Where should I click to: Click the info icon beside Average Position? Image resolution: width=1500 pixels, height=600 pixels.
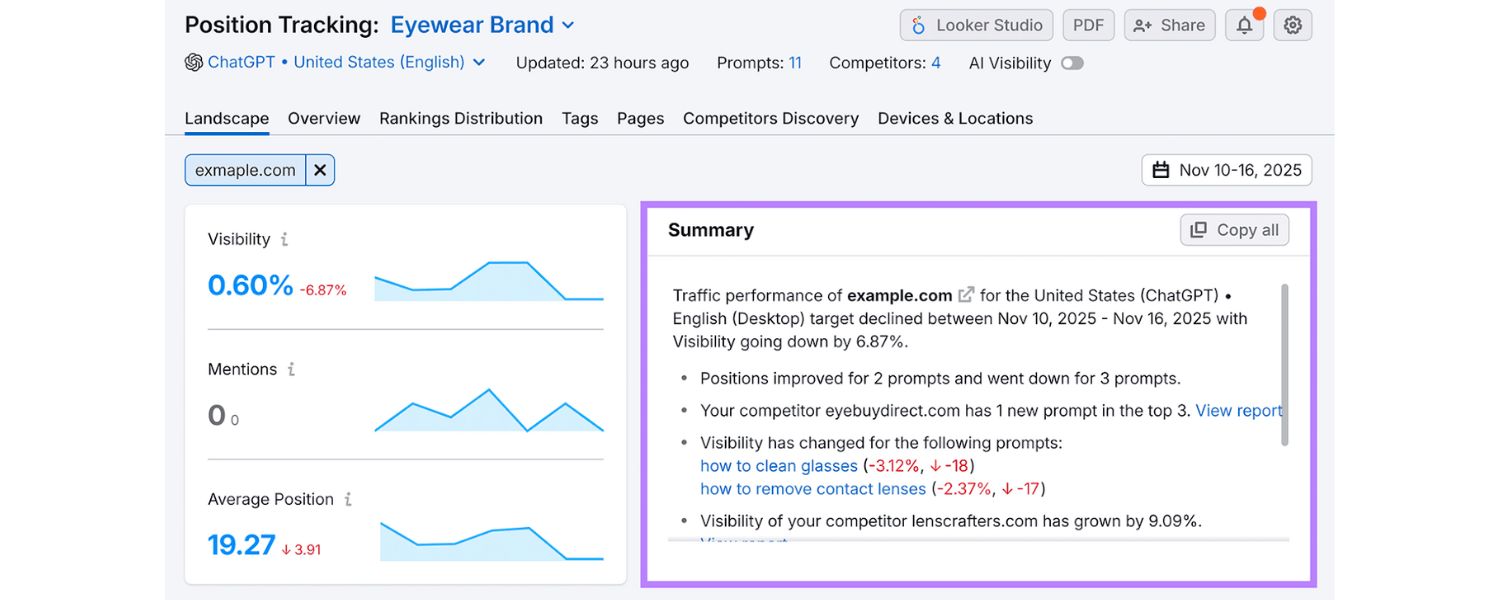coord(349,500)
